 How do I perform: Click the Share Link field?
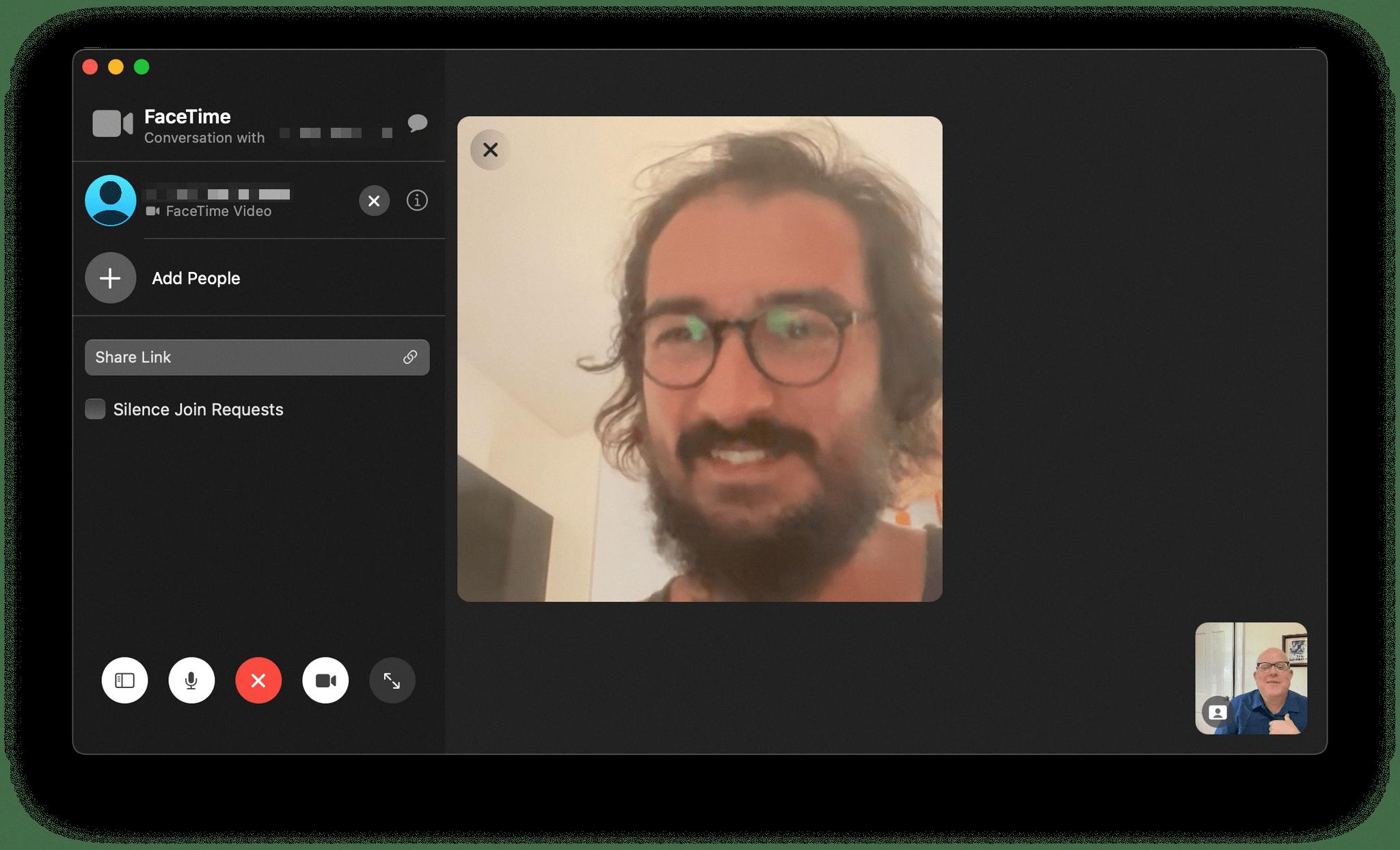pyautogui.click(x=257, y=357)
